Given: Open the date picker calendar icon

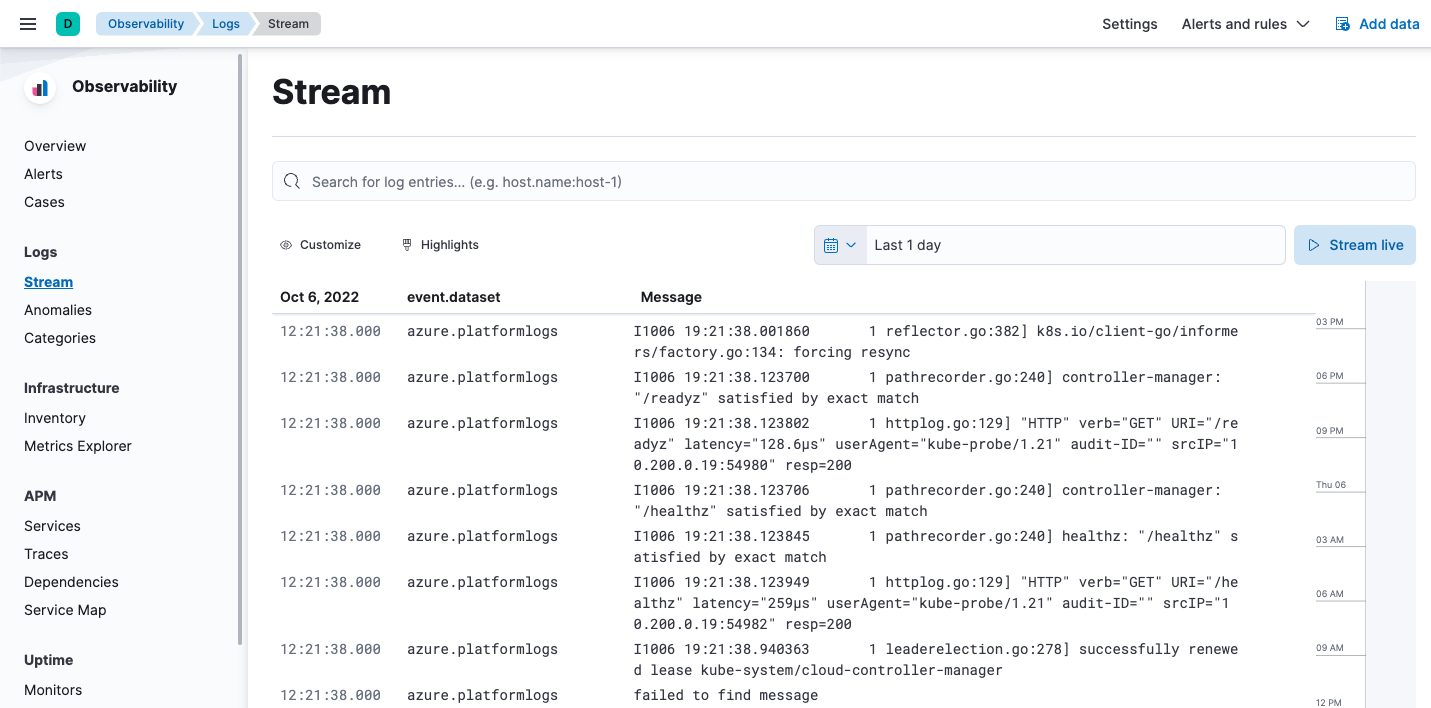Looking at the screenshot, I should tap(833, 244).
